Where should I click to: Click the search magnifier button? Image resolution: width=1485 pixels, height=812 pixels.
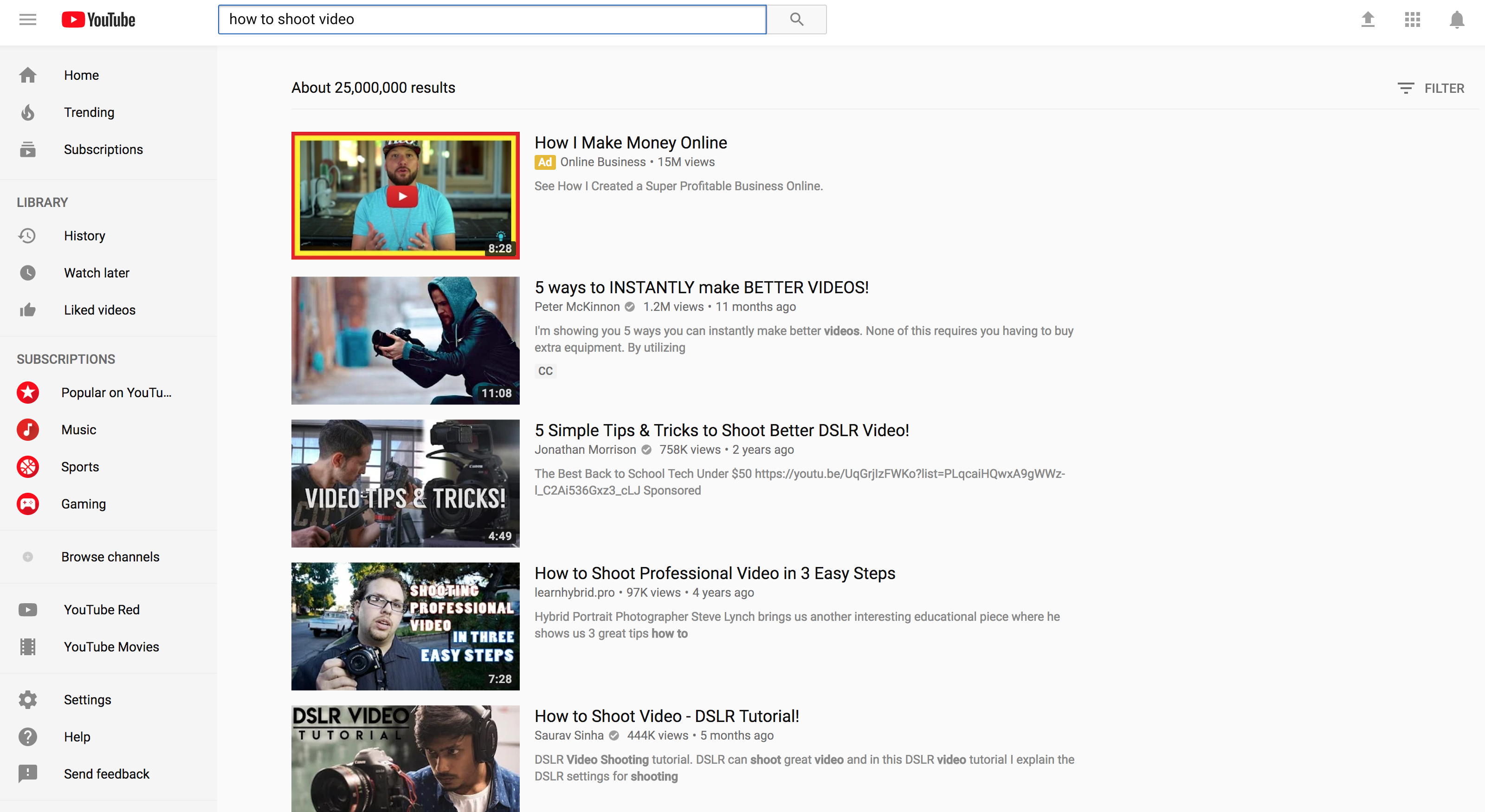pyautogui.click(x=796, y=19)
